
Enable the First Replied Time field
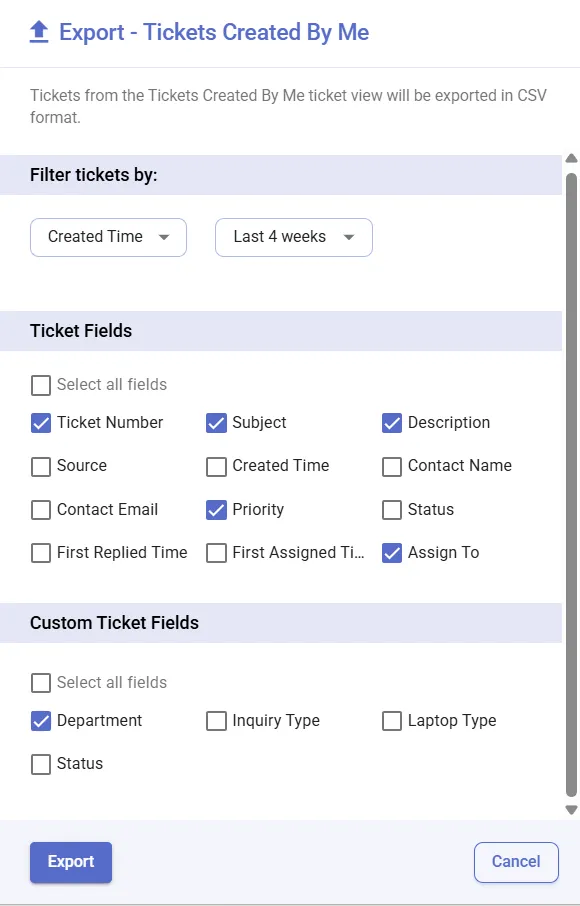pos(40,553)
